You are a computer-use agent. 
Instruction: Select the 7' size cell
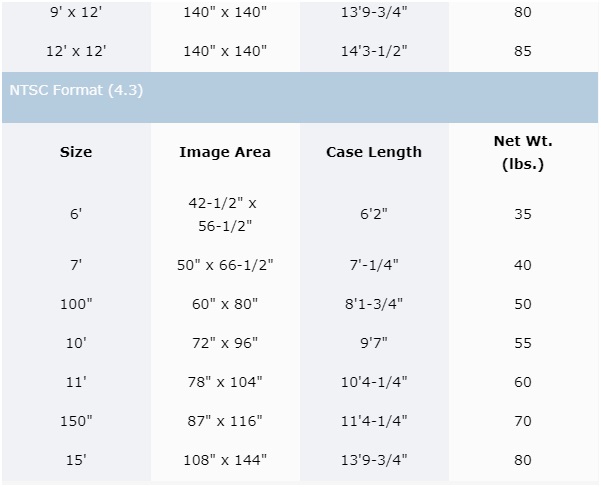tap(76, 264)
